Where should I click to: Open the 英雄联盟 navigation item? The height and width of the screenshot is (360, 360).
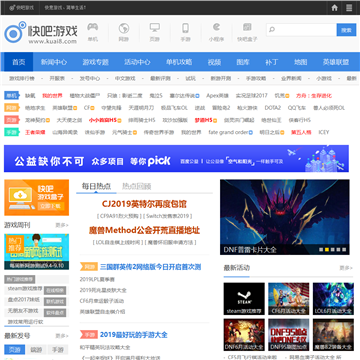[x=336, y=62]
